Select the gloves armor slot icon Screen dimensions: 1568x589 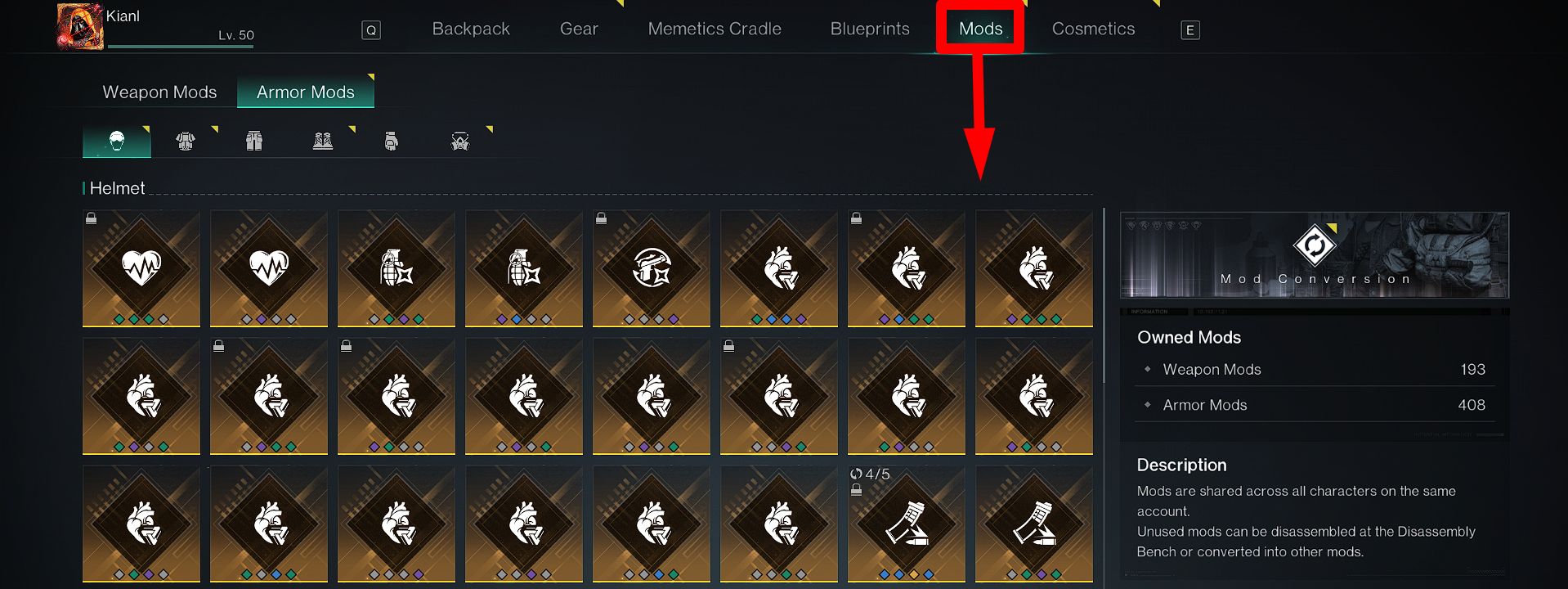(392, 142)
